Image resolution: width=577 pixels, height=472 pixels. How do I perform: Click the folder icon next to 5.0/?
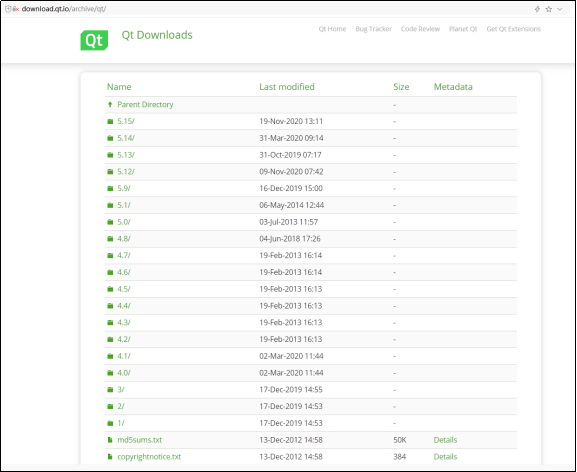click(110, 222)
